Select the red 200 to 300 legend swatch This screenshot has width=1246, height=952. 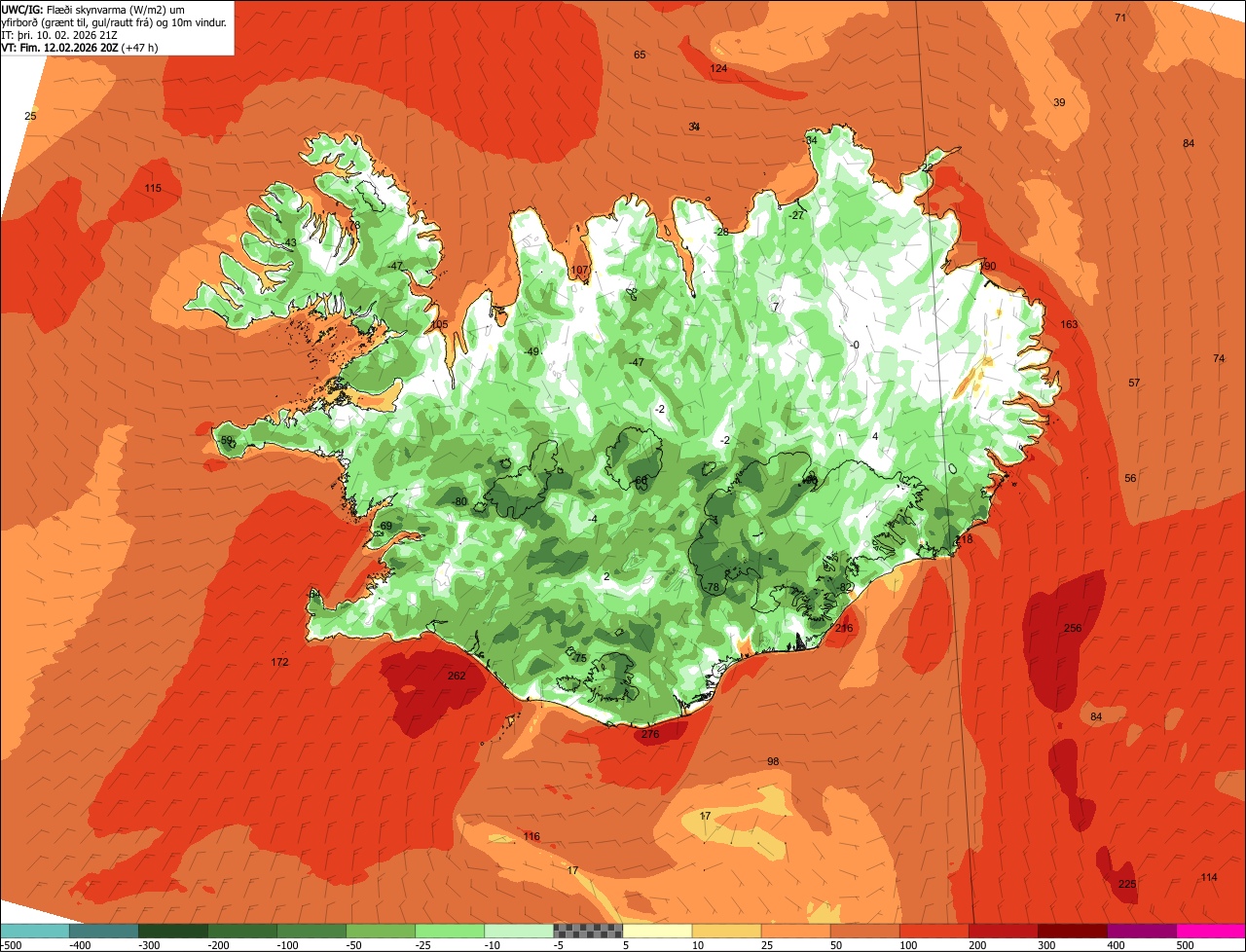[x=1003, y=931]
